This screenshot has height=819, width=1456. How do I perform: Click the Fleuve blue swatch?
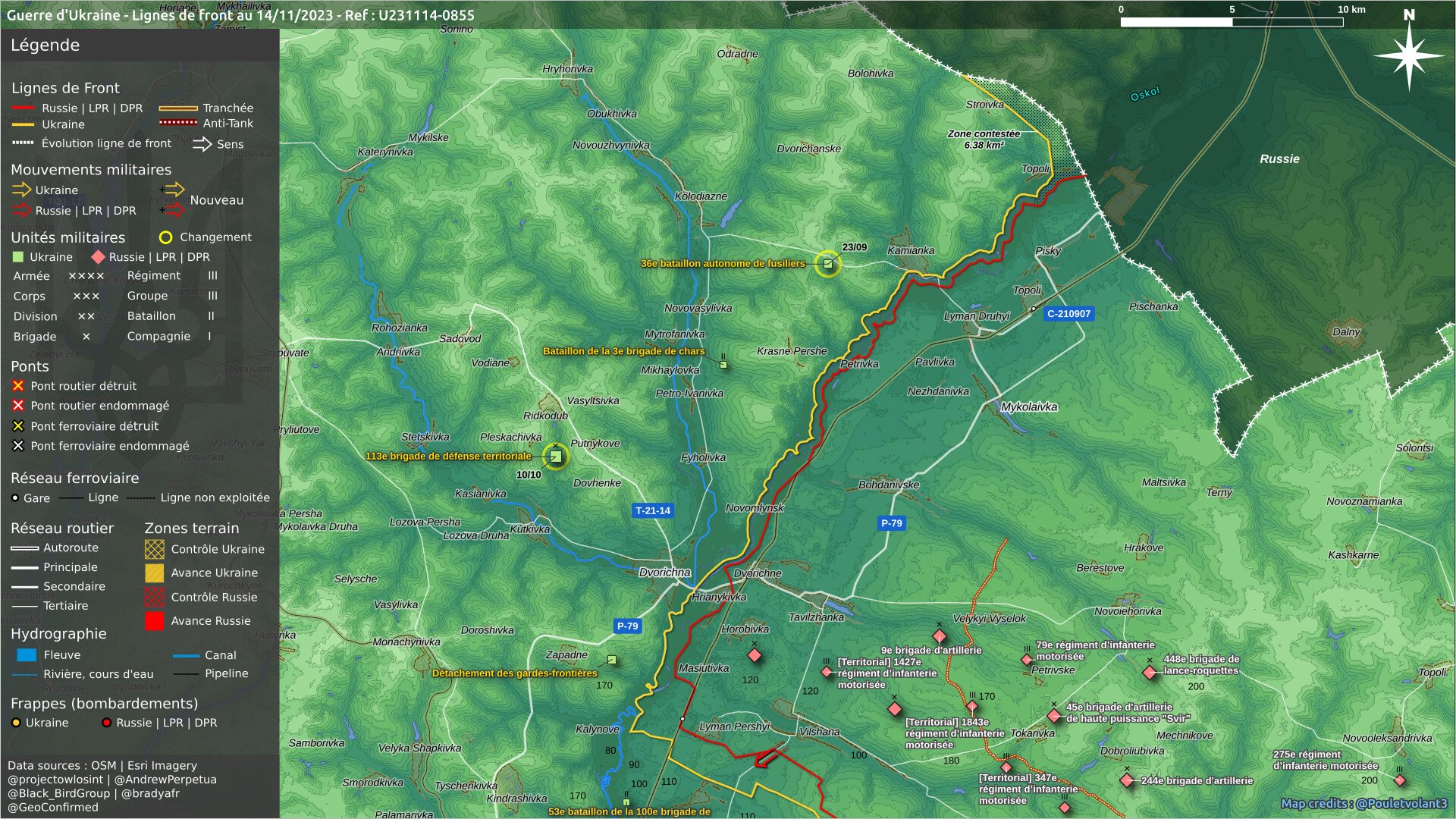[x=27, y=655]
